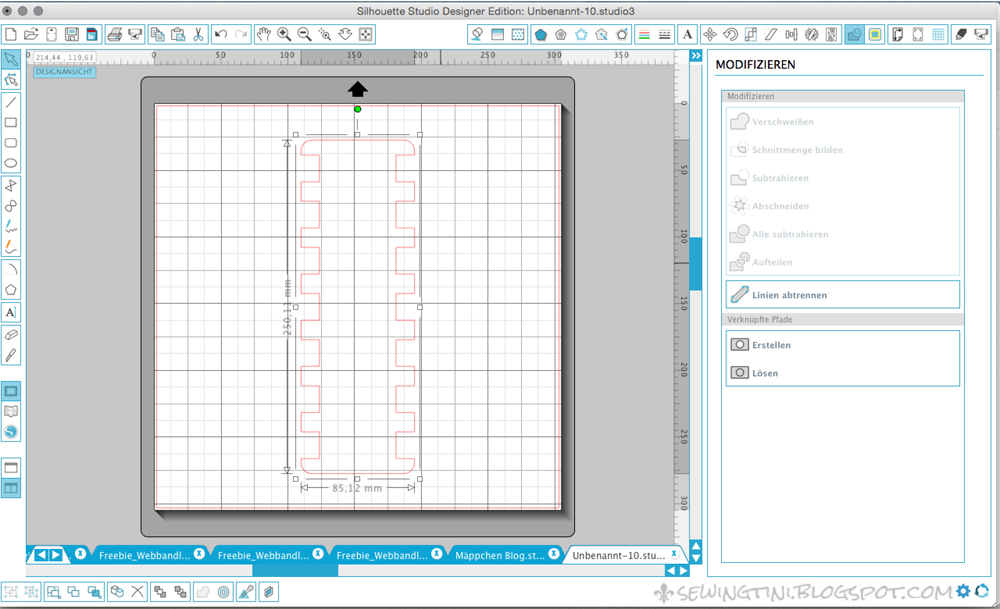Open the line color panel (solid pentagon)
The width and height of the screenshot is (1000, 609).
pyautogui.click(x=540, y=34)
